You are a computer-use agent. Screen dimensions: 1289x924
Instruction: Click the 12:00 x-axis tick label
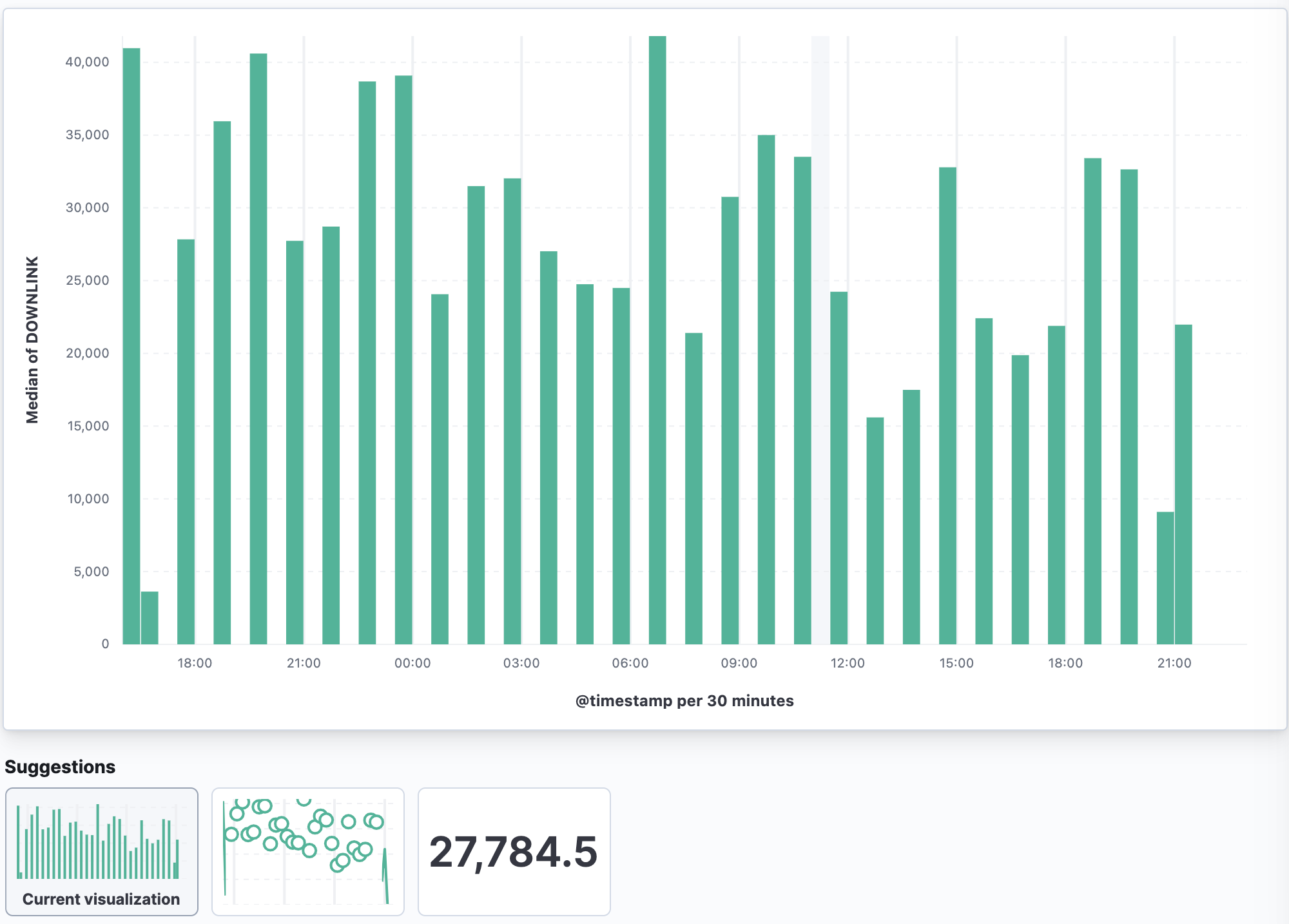click(848, 663)
